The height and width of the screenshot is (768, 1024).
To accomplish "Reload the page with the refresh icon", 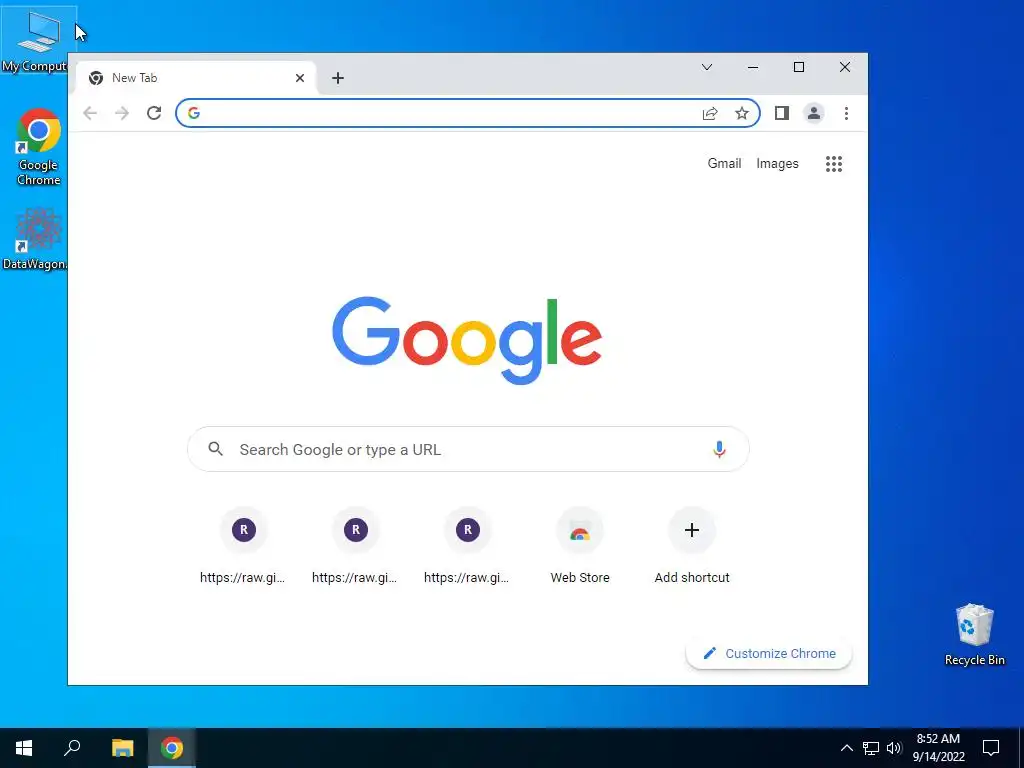I will click(154, 113).
